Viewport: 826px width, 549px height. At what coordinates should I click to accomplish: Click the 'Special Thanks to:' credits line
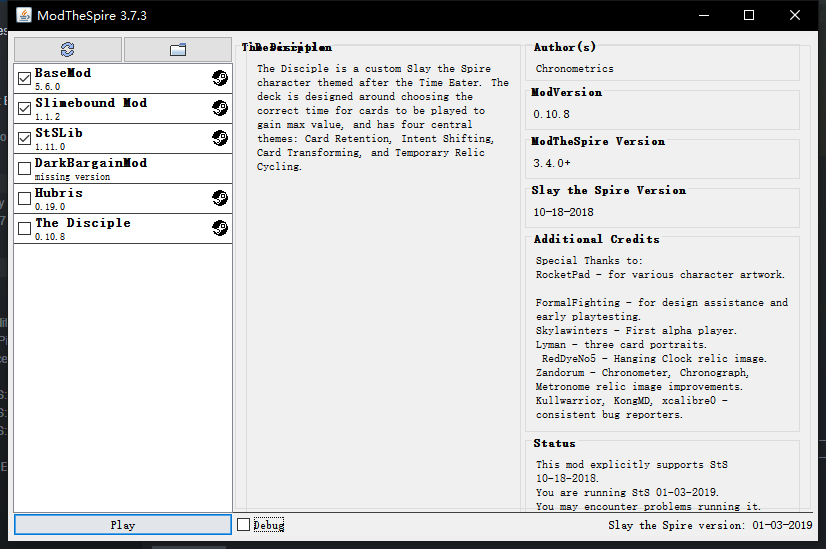pyautogui.click(x=589, y=261)
